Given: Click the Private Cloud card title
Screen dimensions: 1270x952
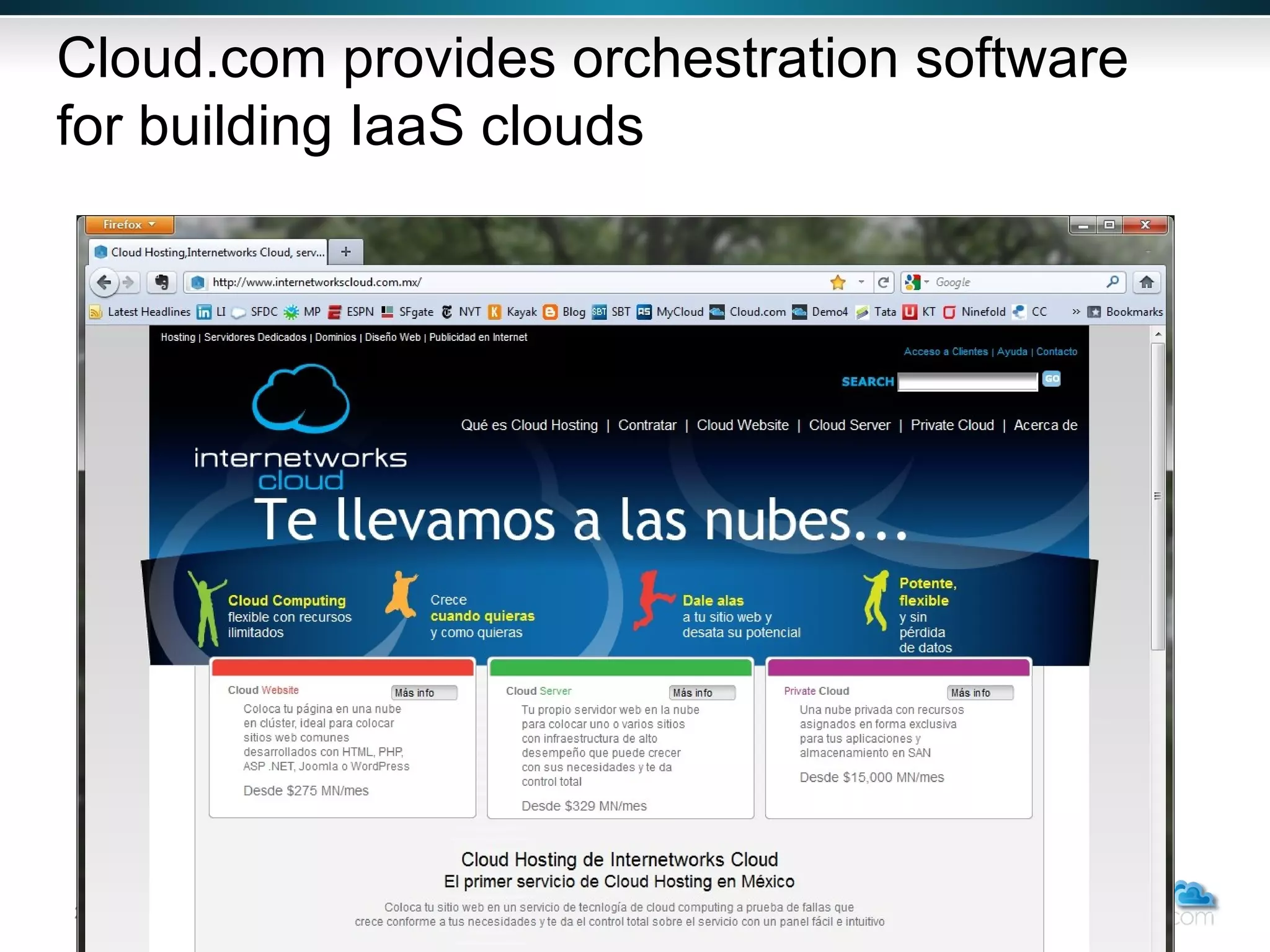Looking at the screenshot, I should [816, 691].
